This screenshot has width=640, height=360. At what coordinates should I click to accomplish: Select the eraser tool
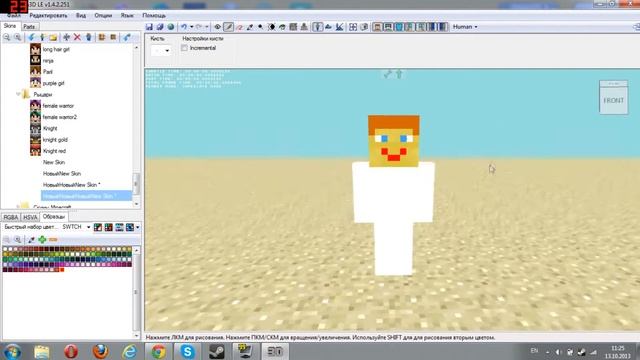(x=239, y=27)
